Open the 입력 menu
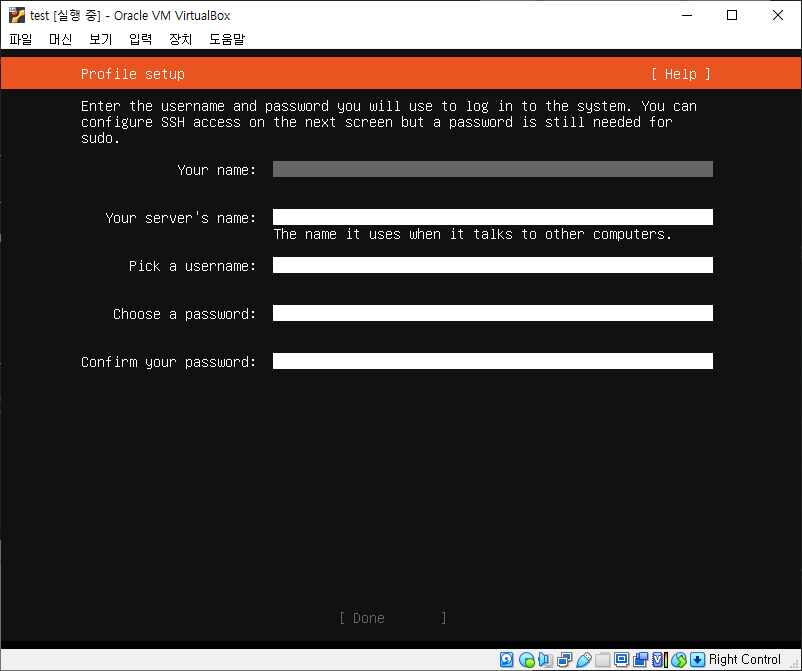Image resolution: width=802 pixels, height=671 pixels. point(140,39)
